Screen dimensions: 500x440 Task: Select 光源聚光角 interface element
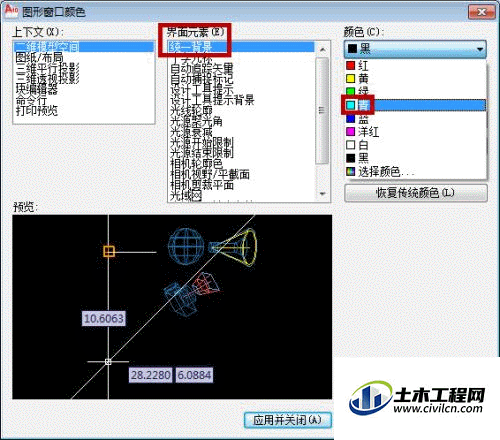[196, 121]
